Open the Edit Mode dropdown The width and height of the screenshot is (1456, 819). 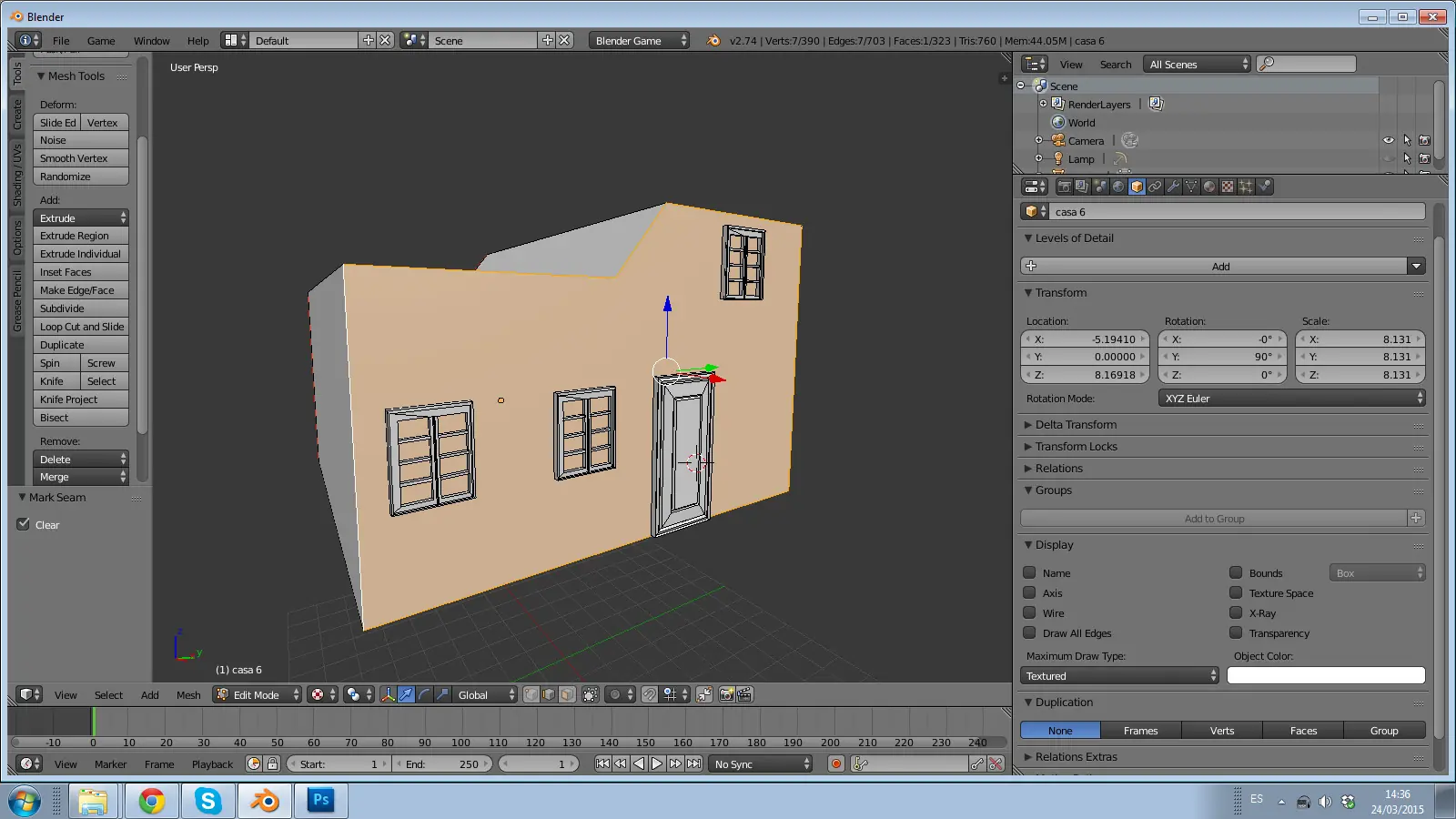[x=258, y=694]
